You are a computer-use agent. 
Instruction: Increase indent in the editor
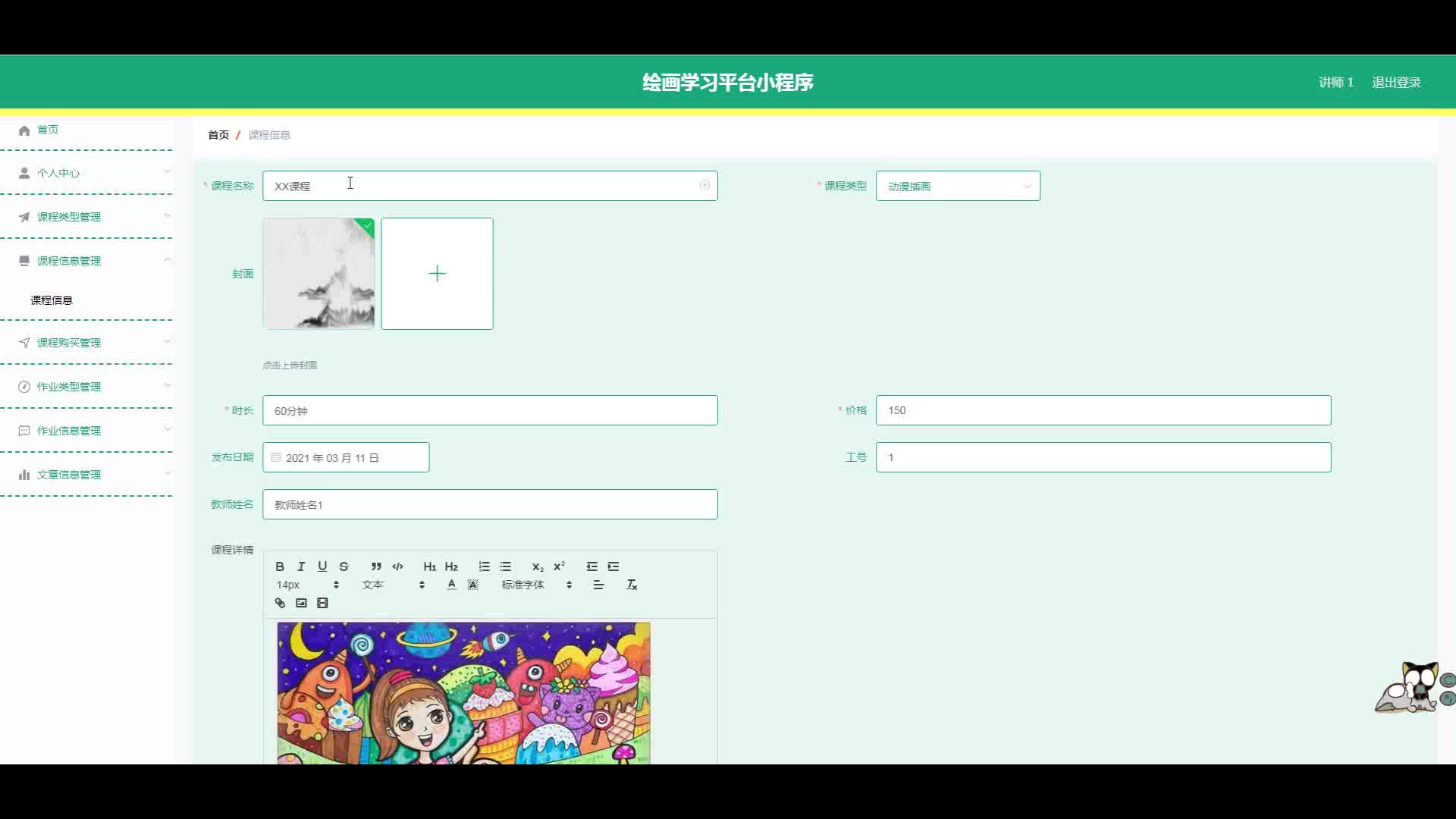pos(613,566)
